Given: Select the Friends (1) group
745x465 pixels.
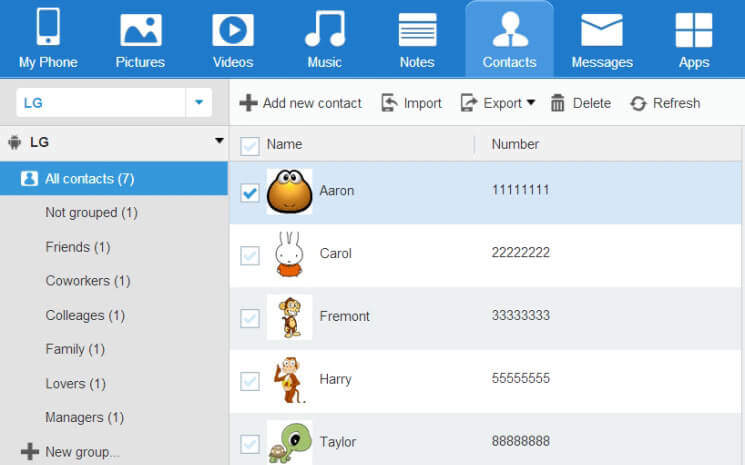Looking at the screenshot, I should [x=77, y=247].
